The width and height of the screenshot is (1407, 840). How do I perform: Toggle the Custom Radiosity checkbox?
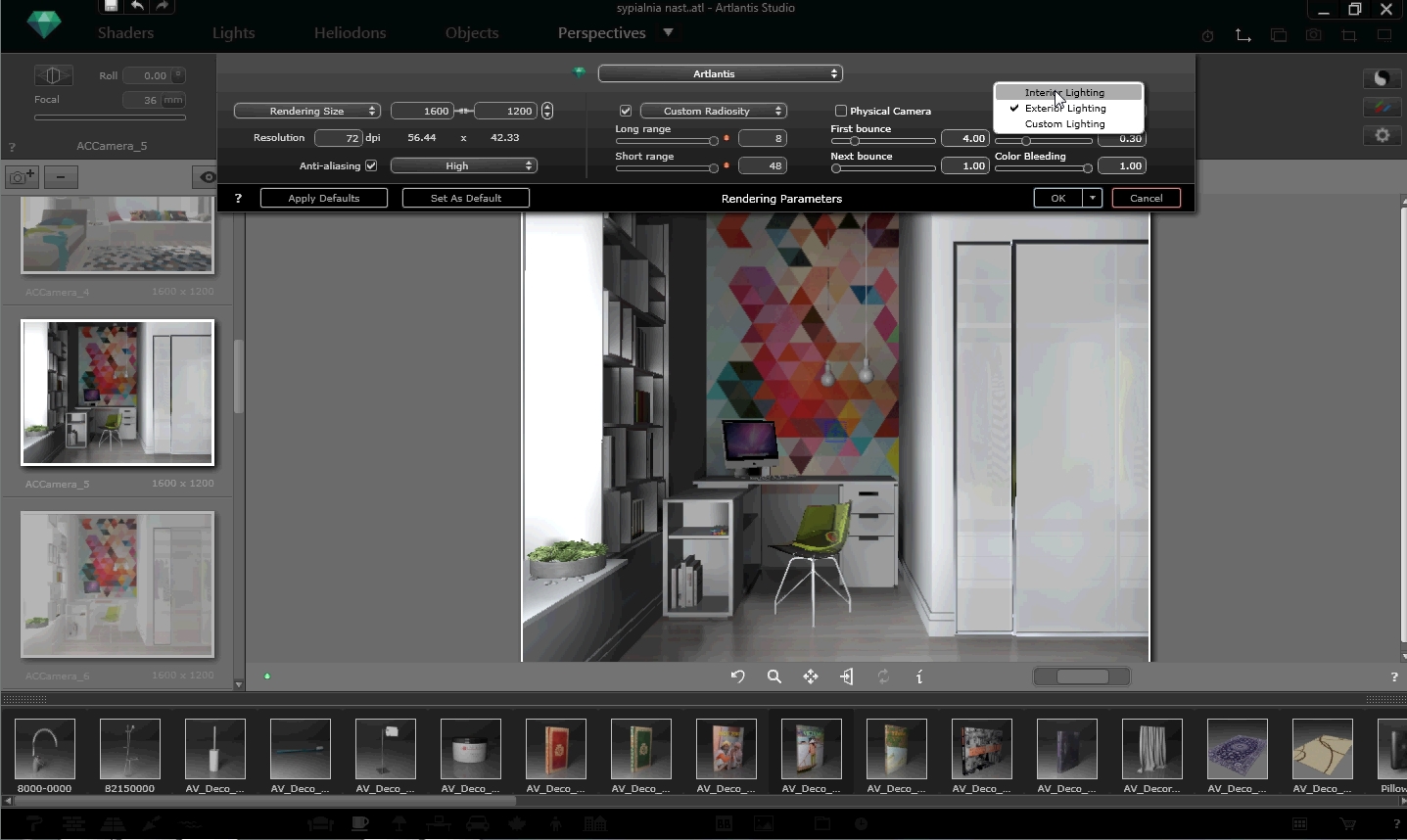coord(626,111)
